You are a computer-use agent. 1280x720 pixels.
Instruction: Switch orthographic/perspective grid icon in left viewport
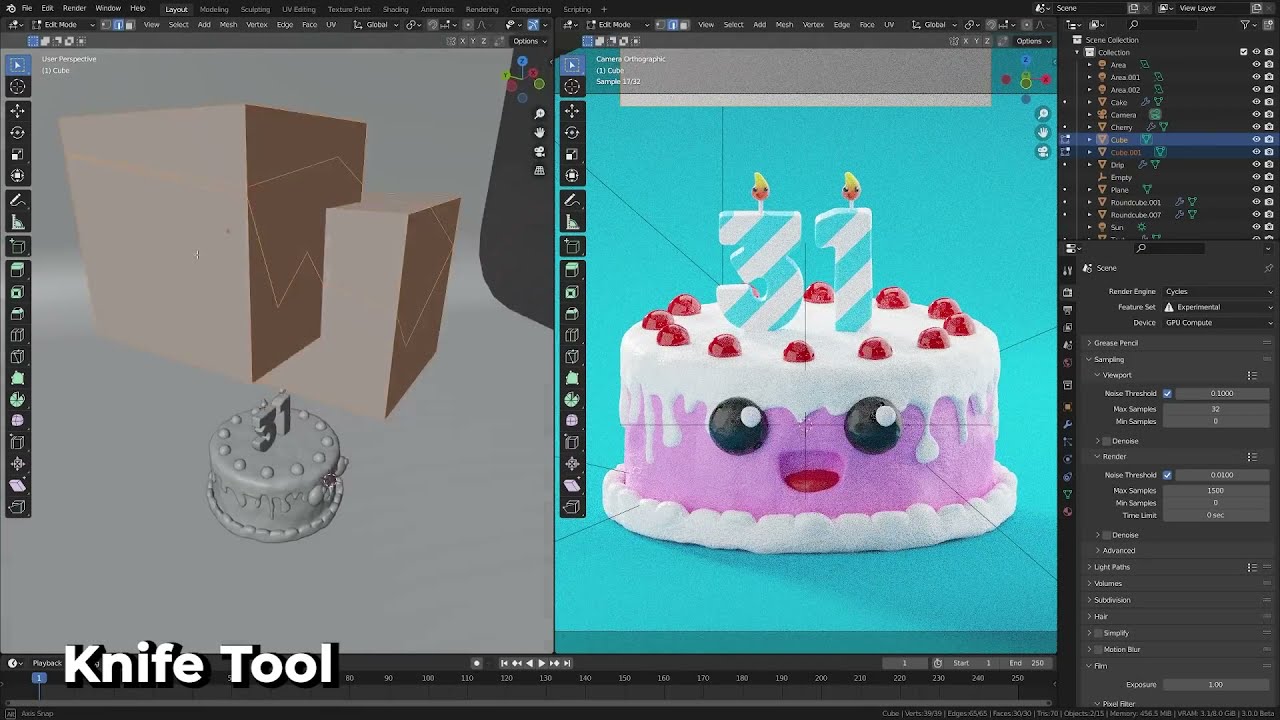(x=540, y=171)
